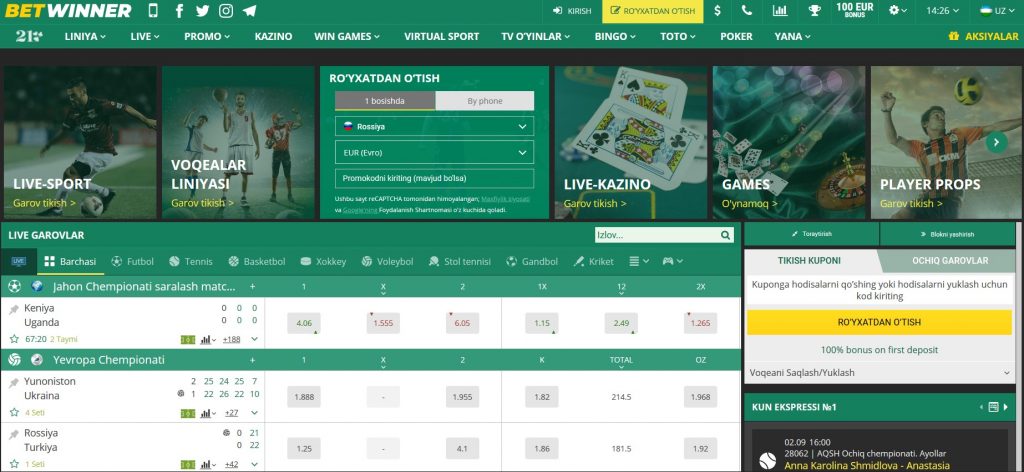Open Yunoniston Ukraina statistics chart icon
Image resolution: width=1024 pixels, height=472 pixels.
point(208,413)
